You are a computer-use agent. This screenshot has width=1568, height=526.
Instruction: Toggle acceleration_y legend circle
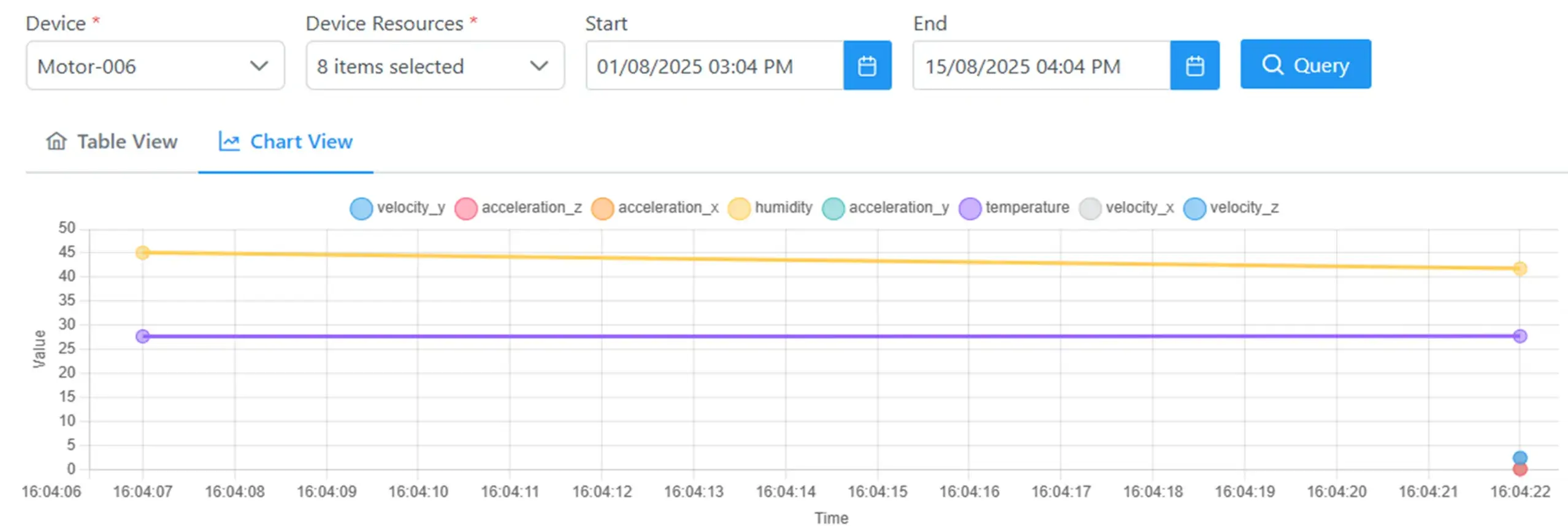pos(833,208)
